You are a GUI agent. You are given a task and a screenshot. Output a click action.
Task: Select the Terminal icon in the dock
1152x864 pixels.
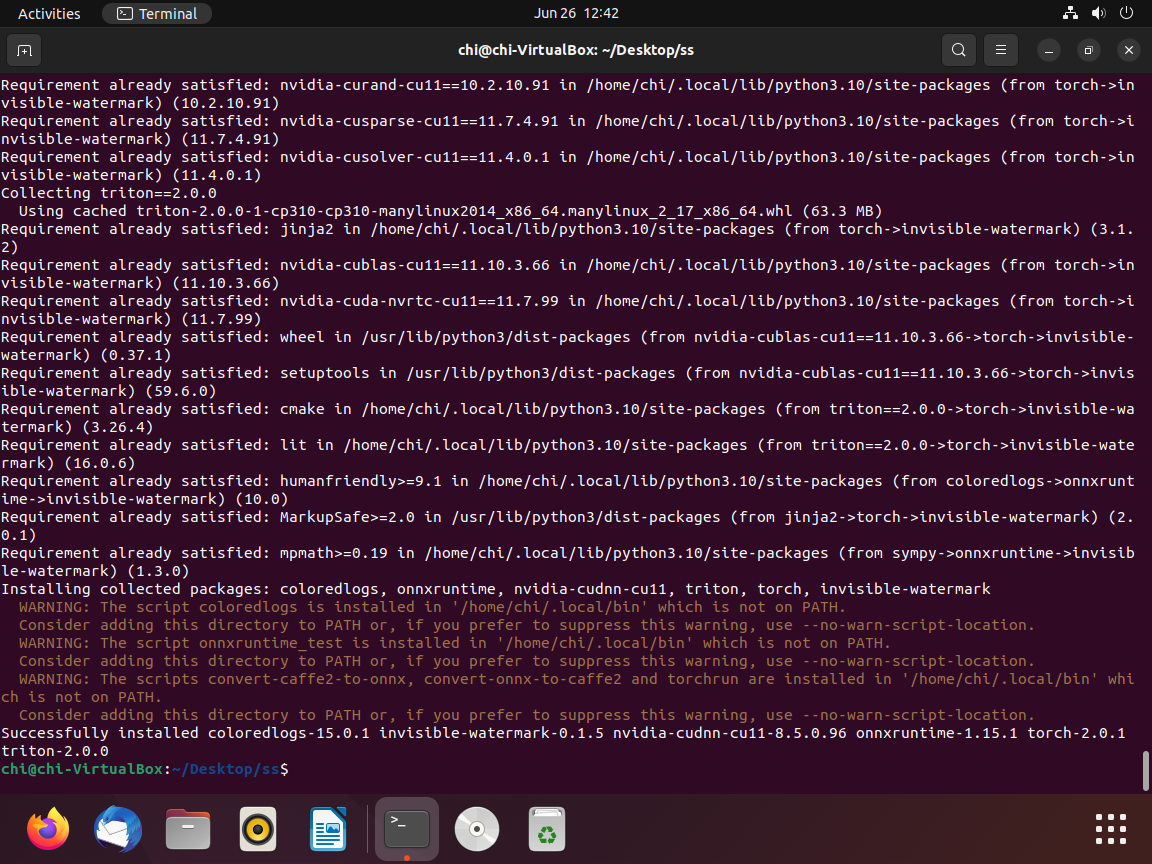407,829
